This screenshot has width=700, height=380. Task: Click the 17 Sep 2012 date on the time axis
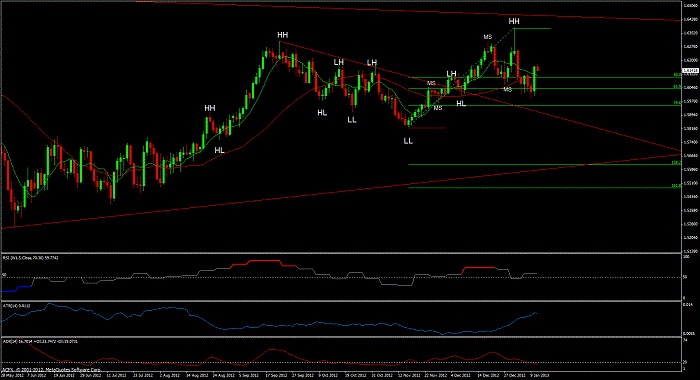point(275,376)
